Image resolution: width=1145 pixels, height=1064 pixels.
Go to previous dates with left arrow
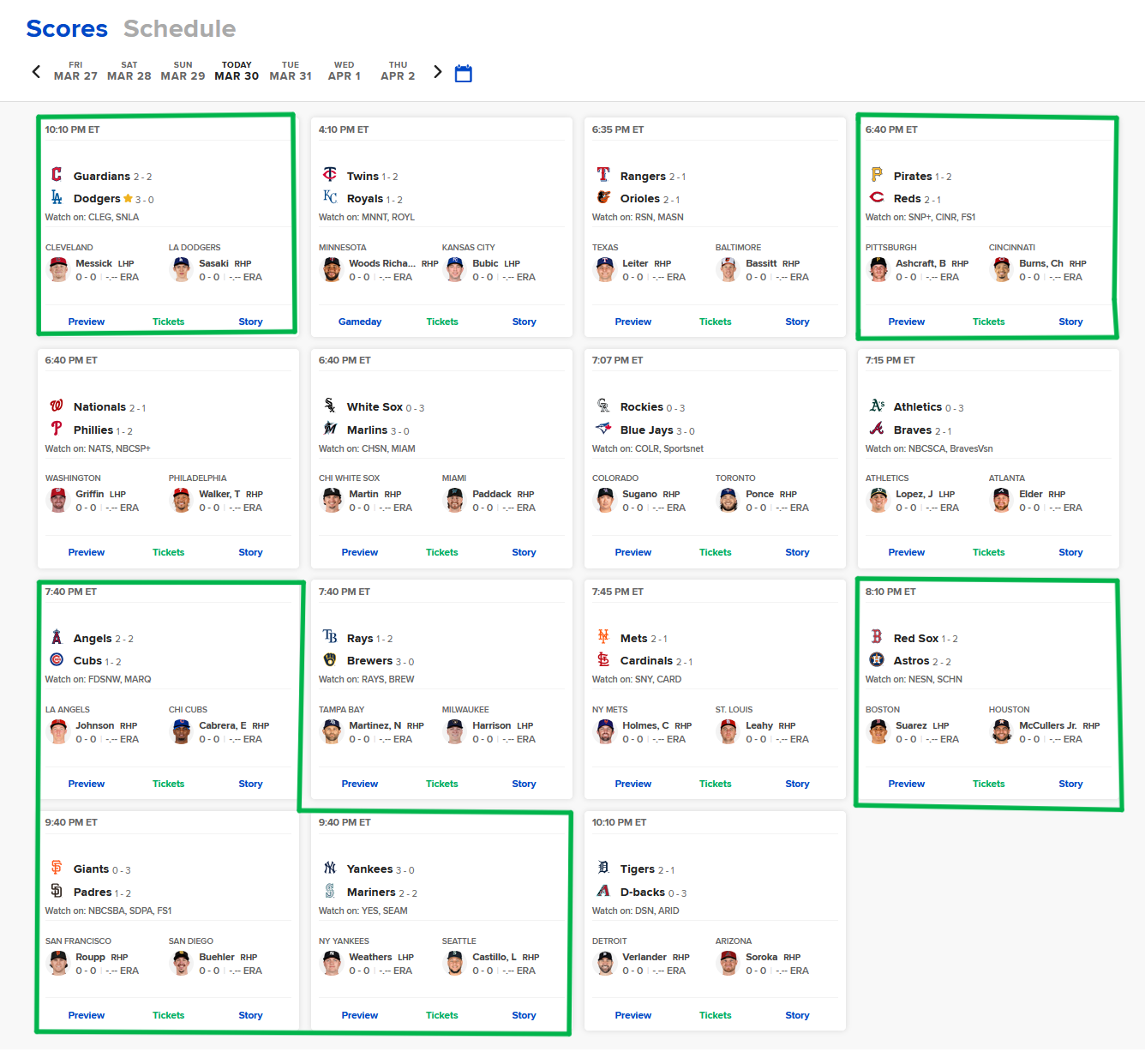pos(36,71)
